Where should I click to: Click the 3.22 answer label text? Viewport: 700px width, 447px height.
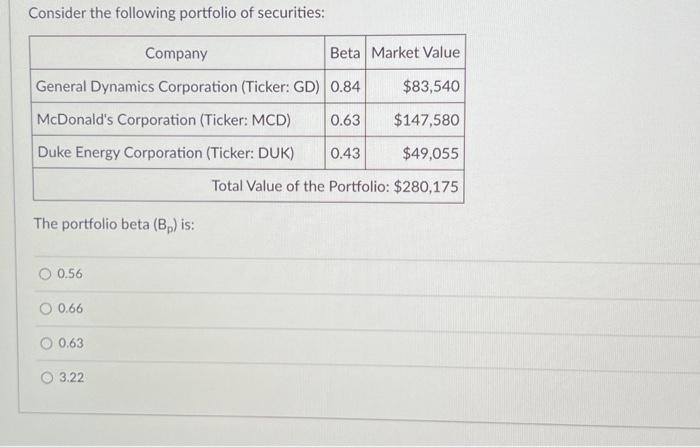click(x=71, y=378)
